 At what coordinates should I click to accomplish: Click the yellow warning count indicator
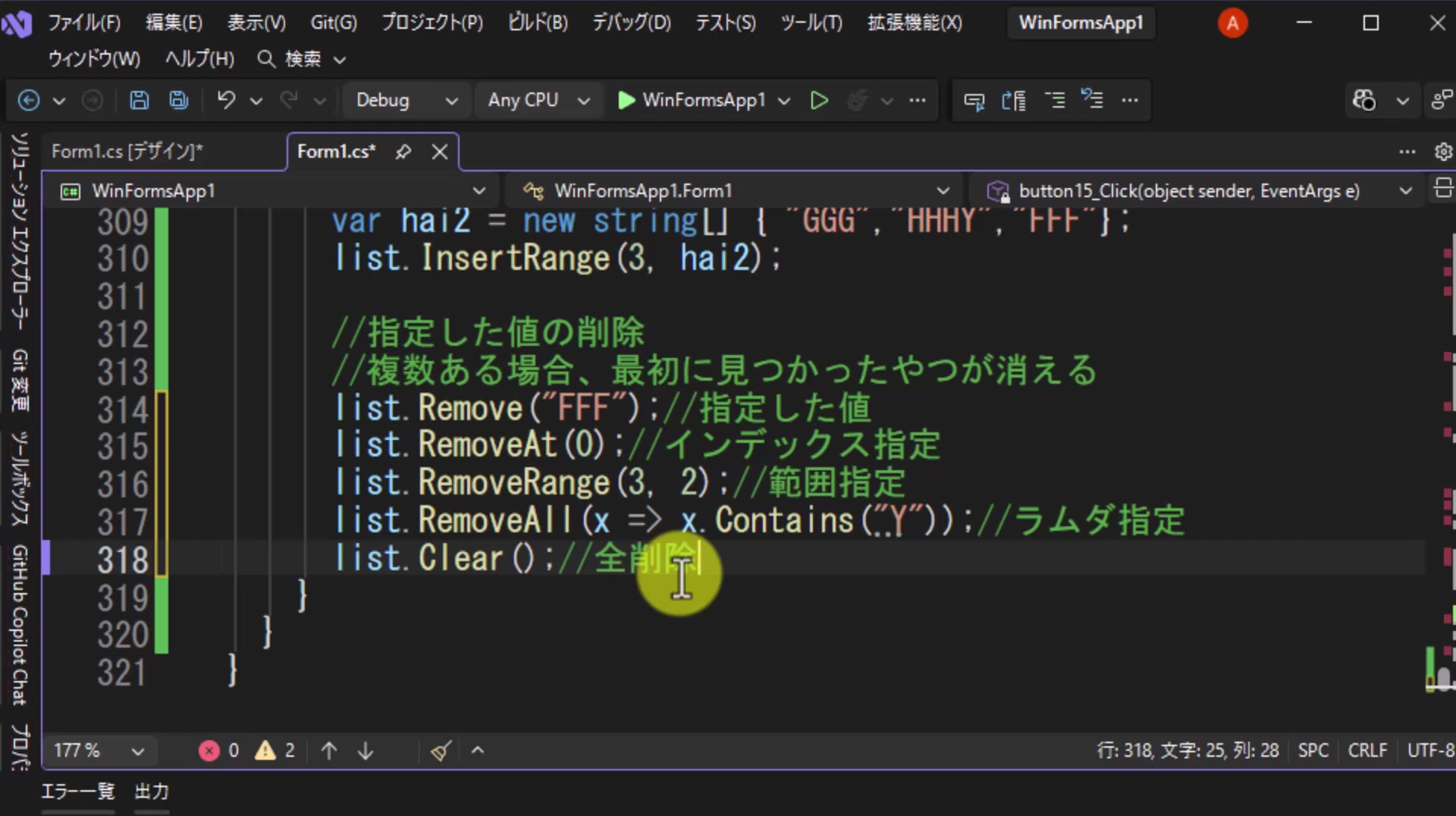click(275, 751)
